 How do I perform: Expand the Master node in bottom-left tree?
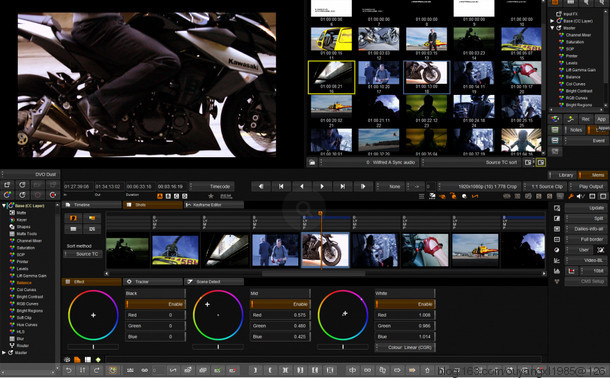pos(4,353)
